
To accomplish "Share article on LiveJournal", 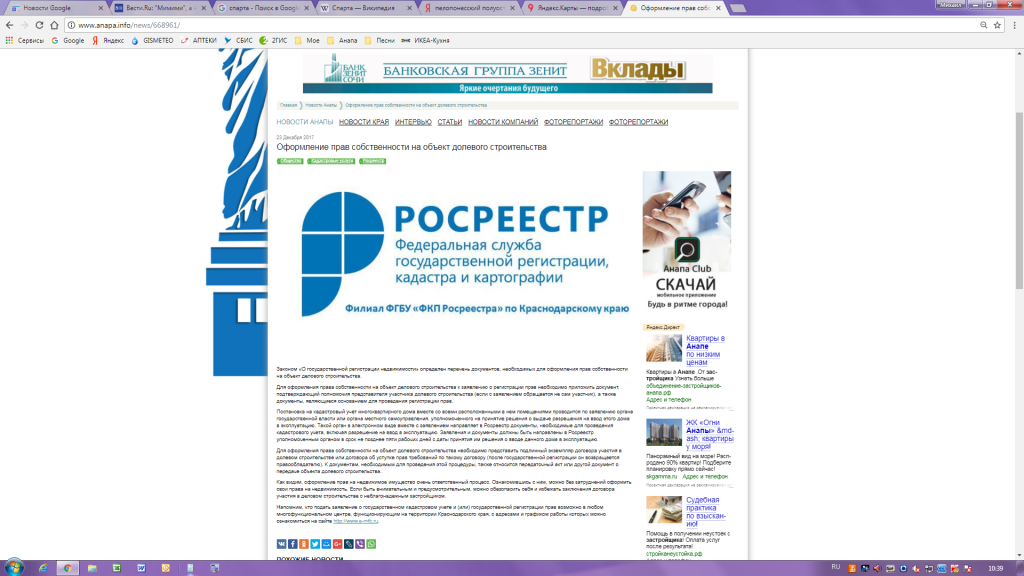I will pyautogui.click(x=349, y=544).
